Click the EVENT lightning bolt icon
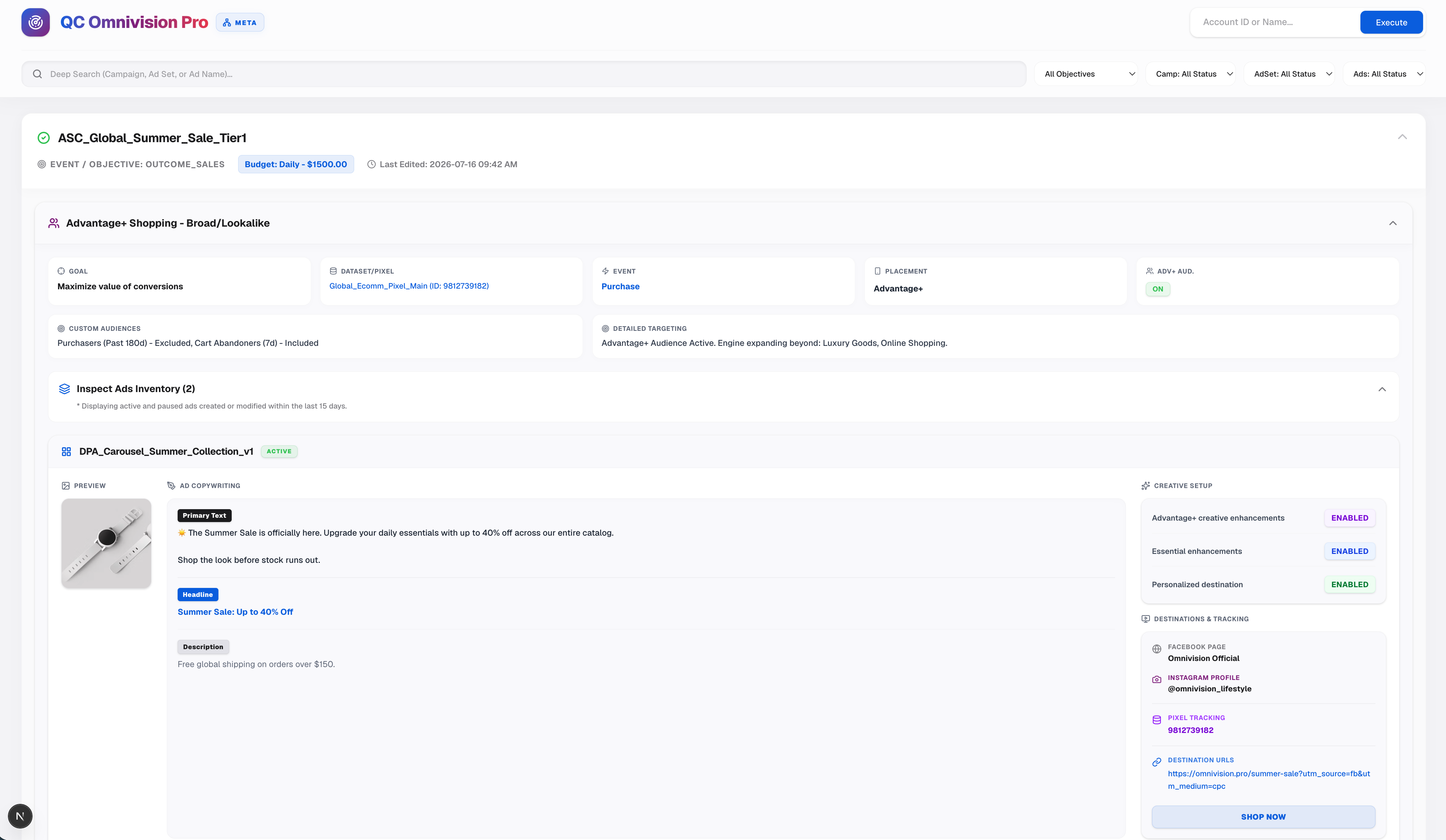 pos(605,271)
